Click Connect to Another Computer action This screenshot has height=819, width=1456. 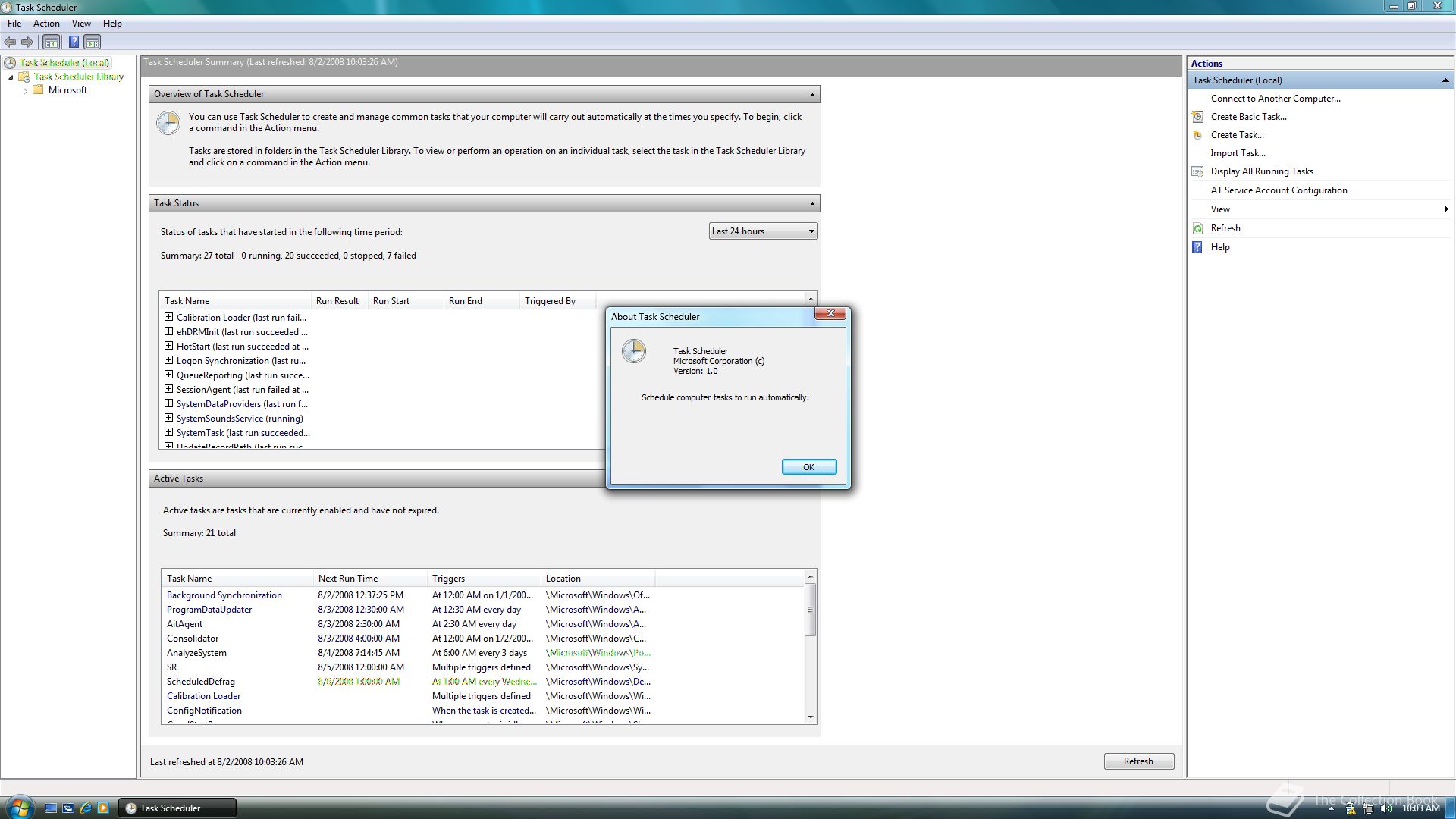[x=1276, y=99]
